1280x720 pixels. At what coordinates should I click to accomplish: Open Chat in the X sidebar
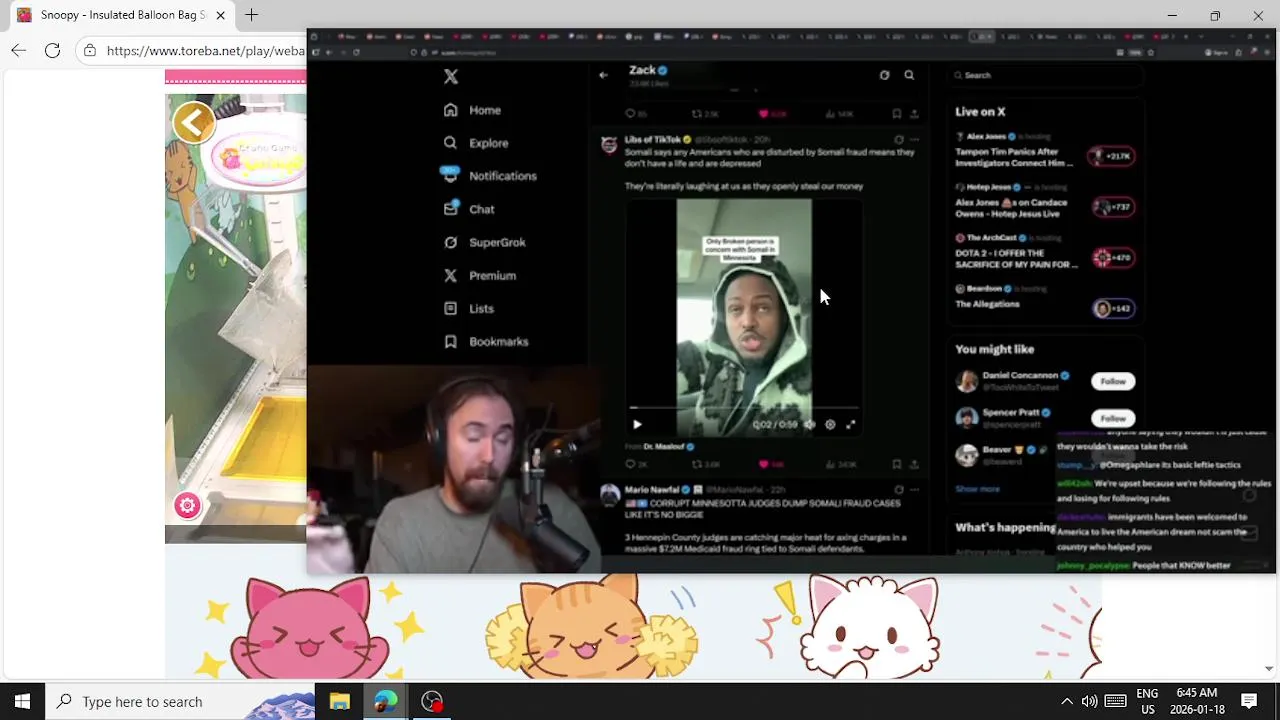click(x=469, y=209)
